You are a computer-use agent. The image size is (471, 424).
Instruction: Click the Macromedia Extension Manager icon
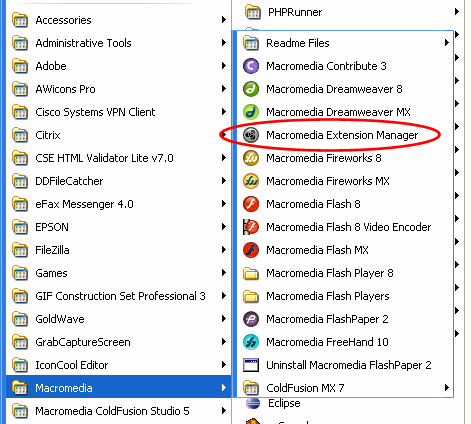[251, 135]
